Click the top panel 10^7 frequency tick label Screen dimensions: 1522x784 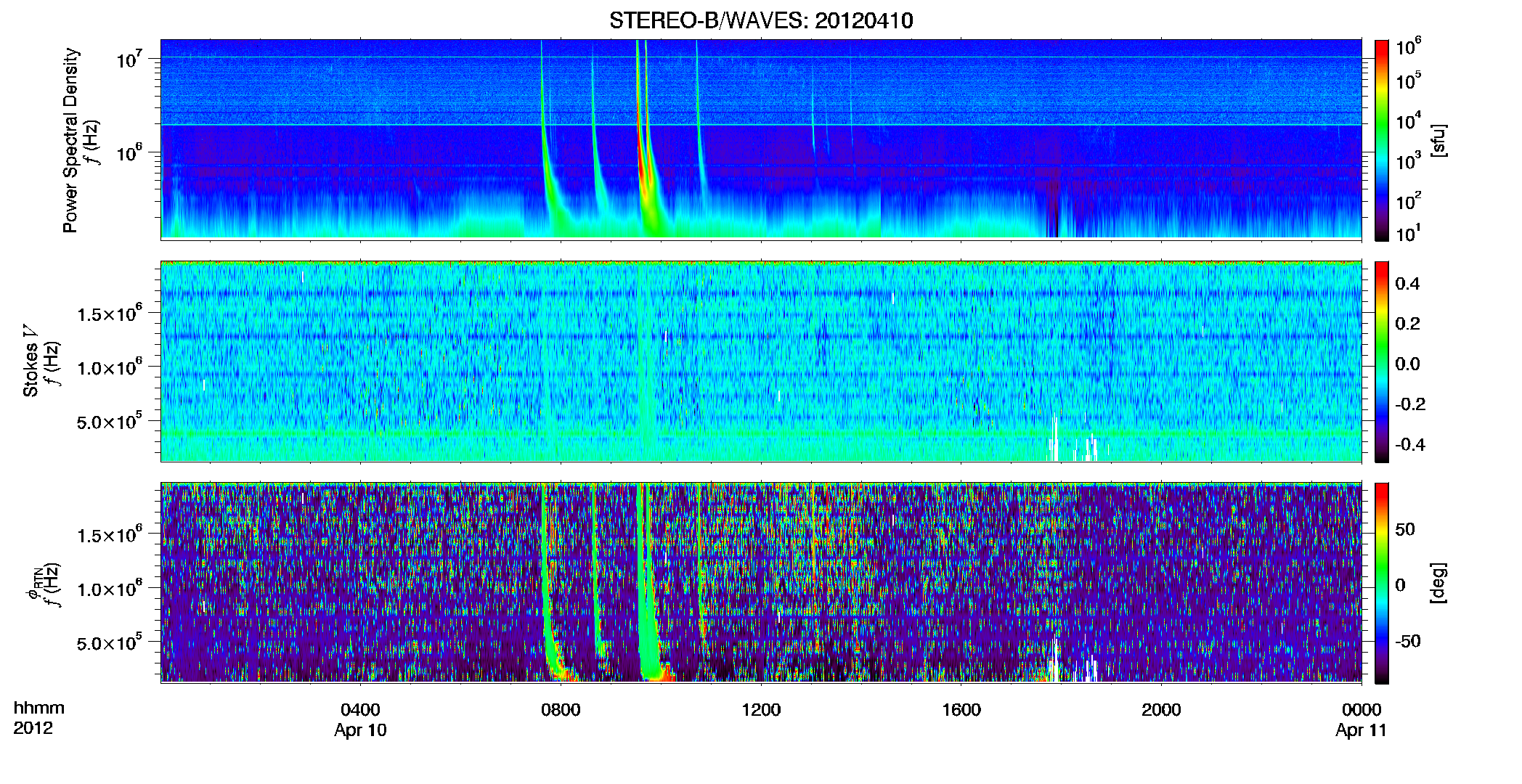point(130,59)
